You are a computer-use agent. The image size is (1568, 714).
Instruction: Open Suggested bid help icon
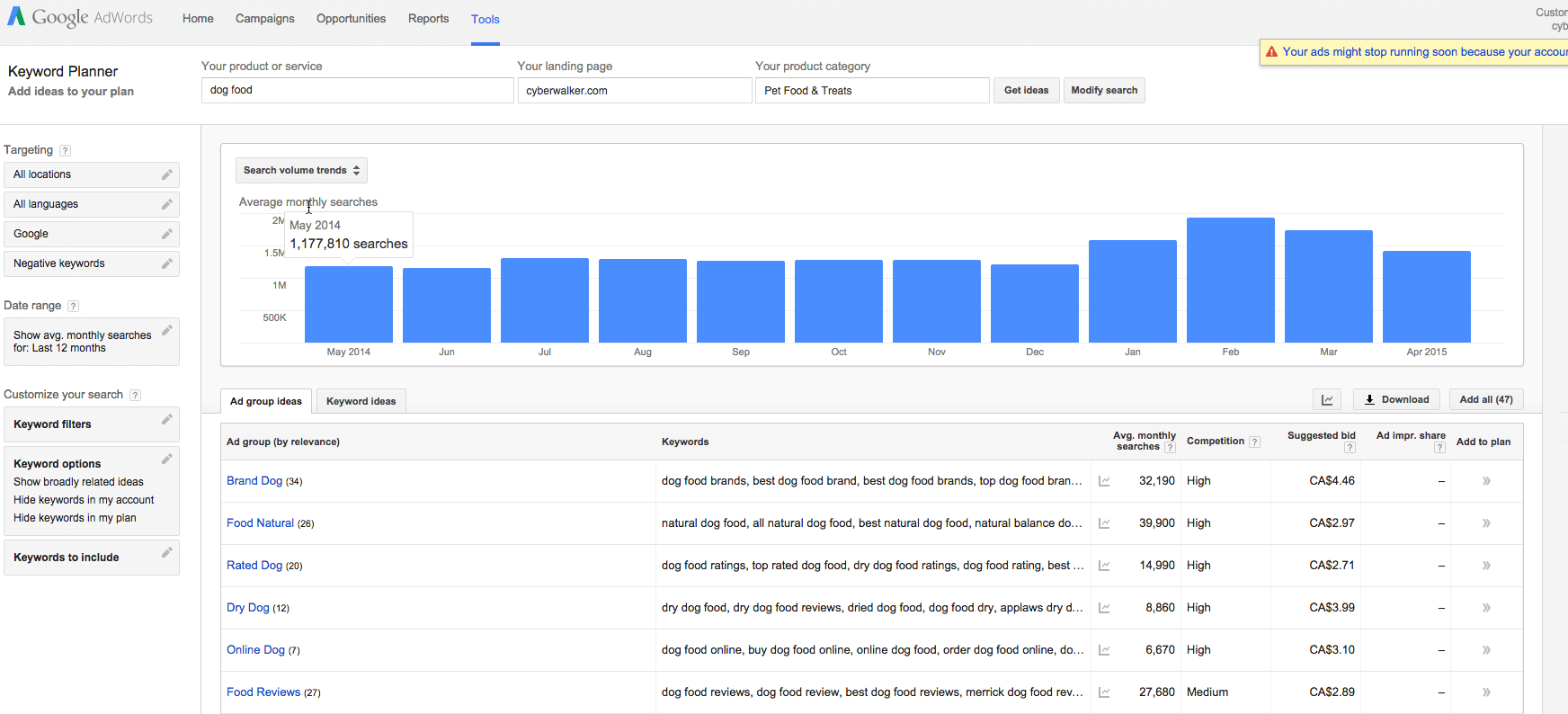pyautogui.click(x=1350, y=448)
